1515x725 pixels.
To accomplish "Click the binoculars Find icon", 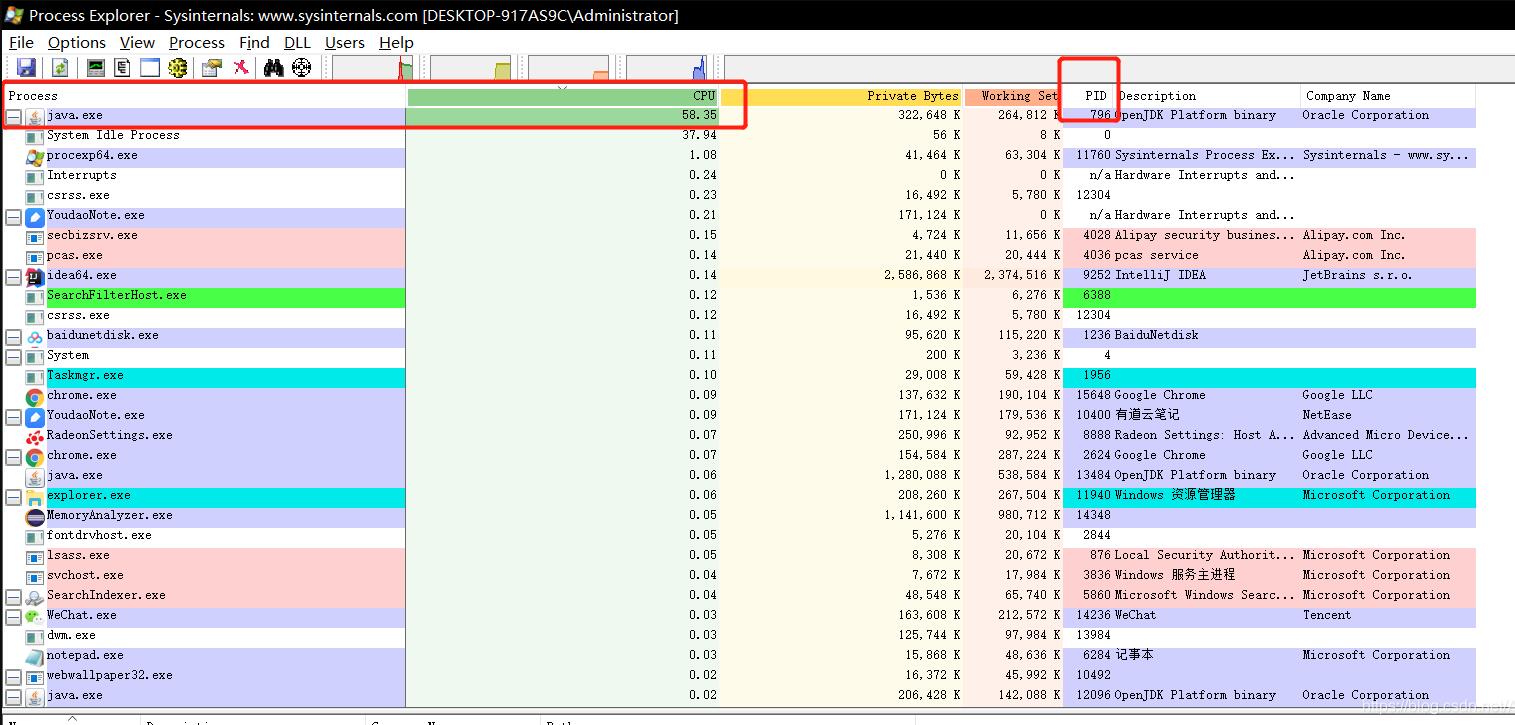I will 274,68.
